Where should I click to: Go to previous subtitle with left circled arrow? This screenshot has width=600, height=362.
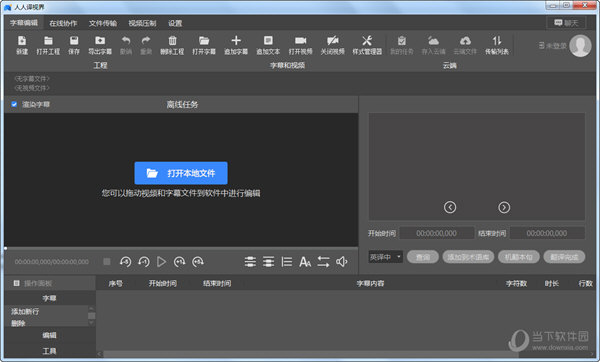pos(450,207)
